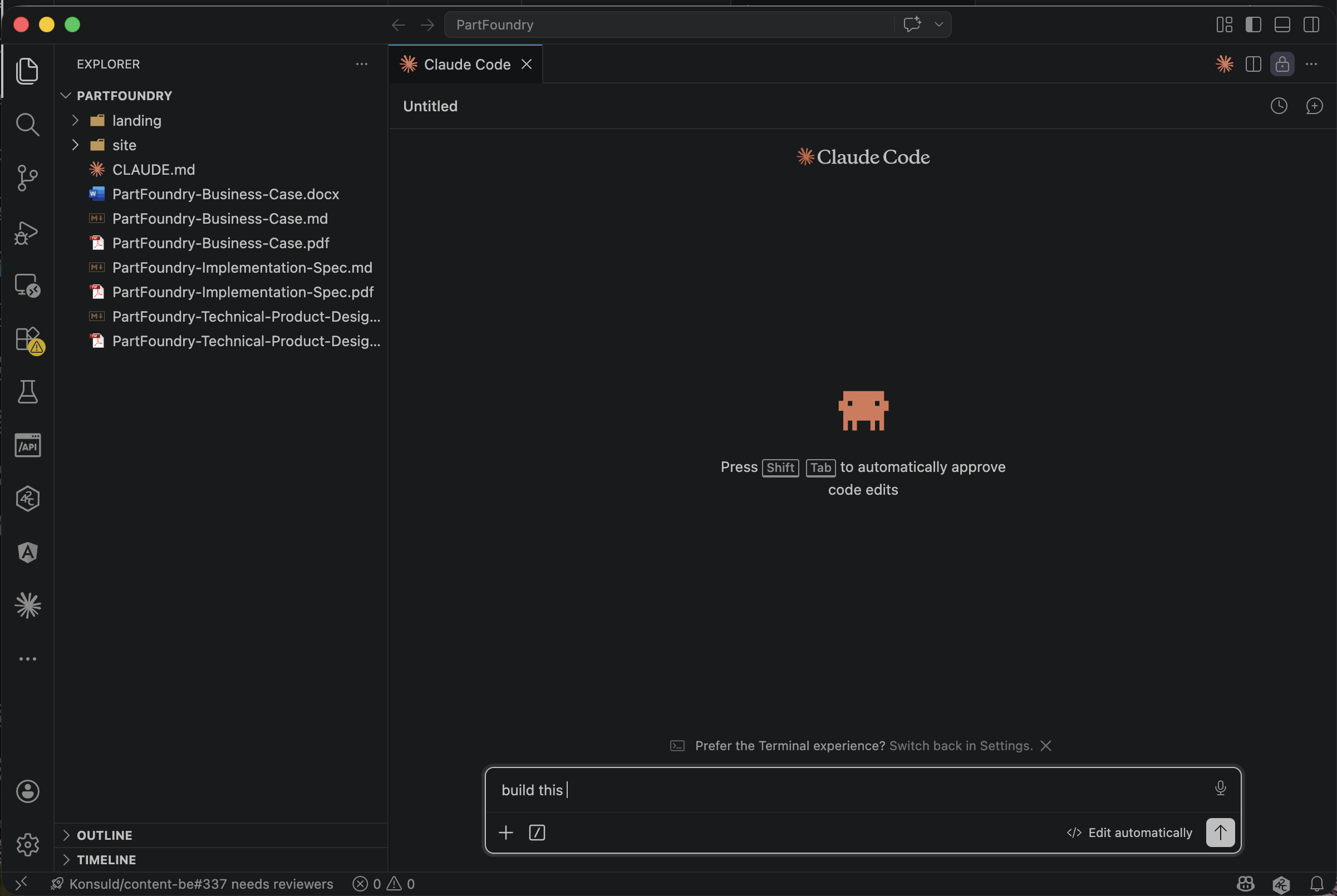Image resolution: width=1337 pixels, height=896 pixels.
Task: Open Copilot status icon in status bar
Action: point(1246,884)
